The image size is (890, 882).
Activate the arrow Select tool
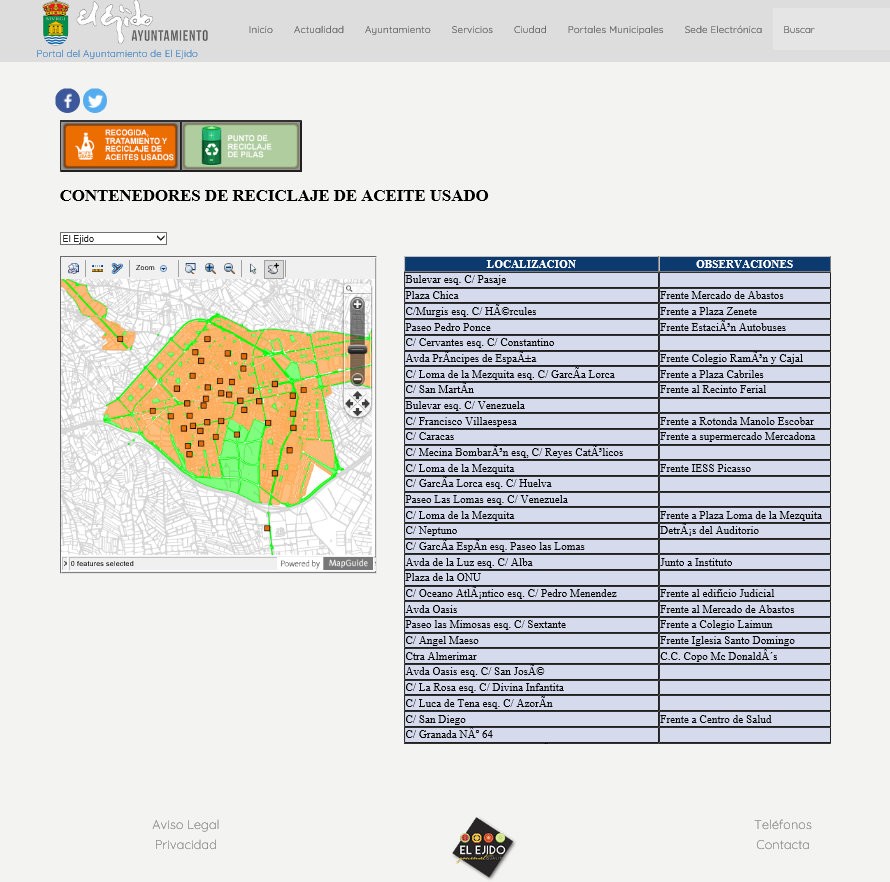tap(253, 268)
